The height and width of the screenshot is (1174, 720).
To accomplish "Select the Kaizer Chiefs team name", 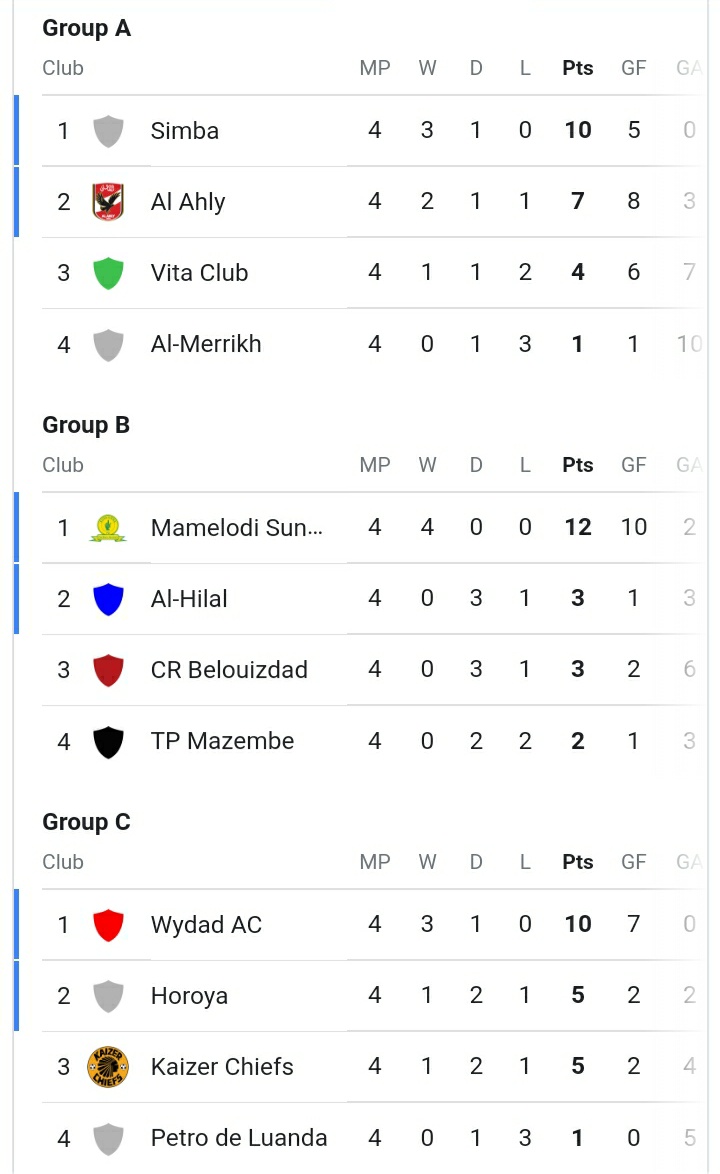I will pyautogui.click(x=222, y=1067).
